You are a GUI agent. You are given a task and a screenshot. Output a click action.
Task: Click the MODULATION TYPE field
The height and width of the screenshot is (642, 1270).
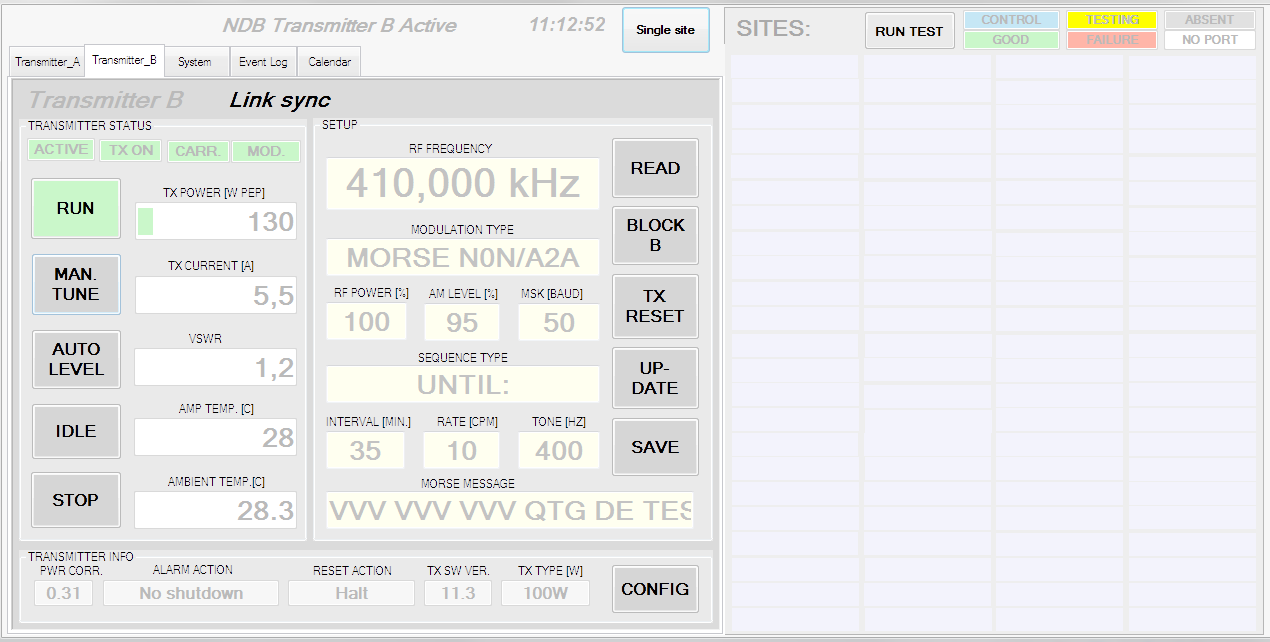pyautogui.click(x=463, y=257)
